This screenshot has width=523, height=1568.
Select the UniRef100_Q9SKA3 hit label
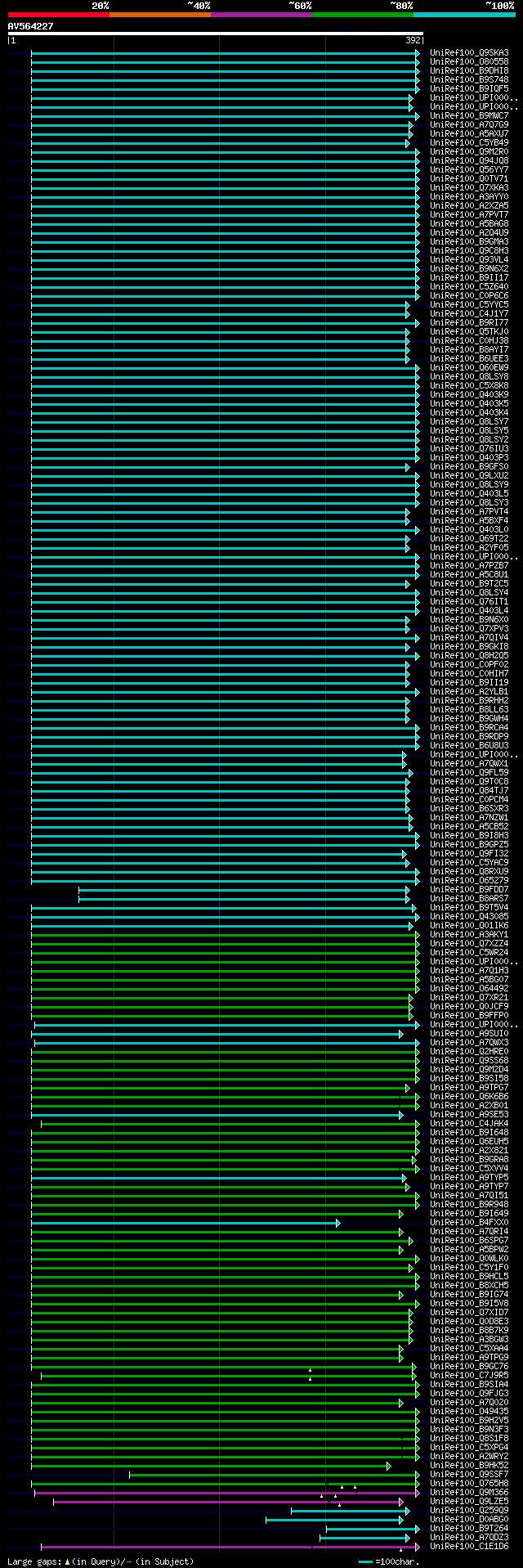tap(469, 52)
